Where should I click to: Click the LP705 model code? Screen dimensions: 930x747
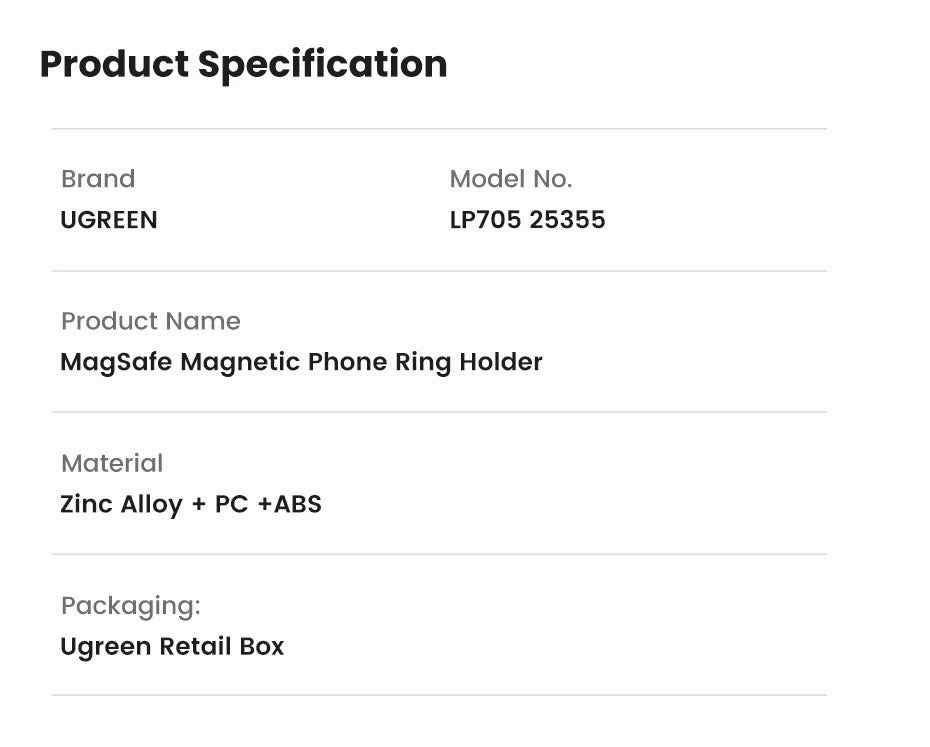pyautogui.click(x=485, y=220)
